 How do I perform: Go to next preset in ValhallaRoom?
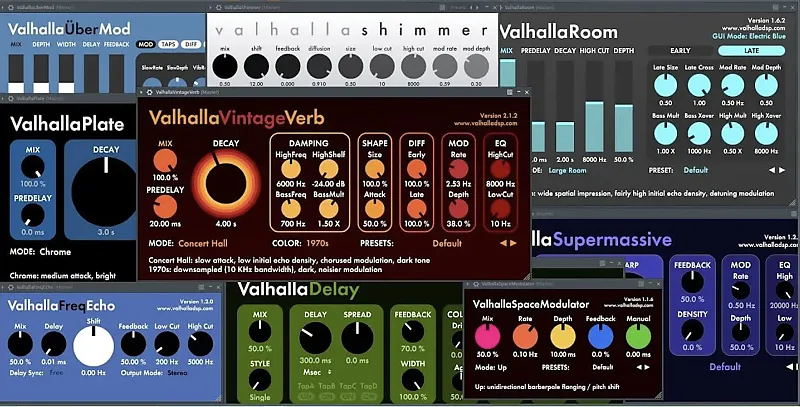pos(782,170)
